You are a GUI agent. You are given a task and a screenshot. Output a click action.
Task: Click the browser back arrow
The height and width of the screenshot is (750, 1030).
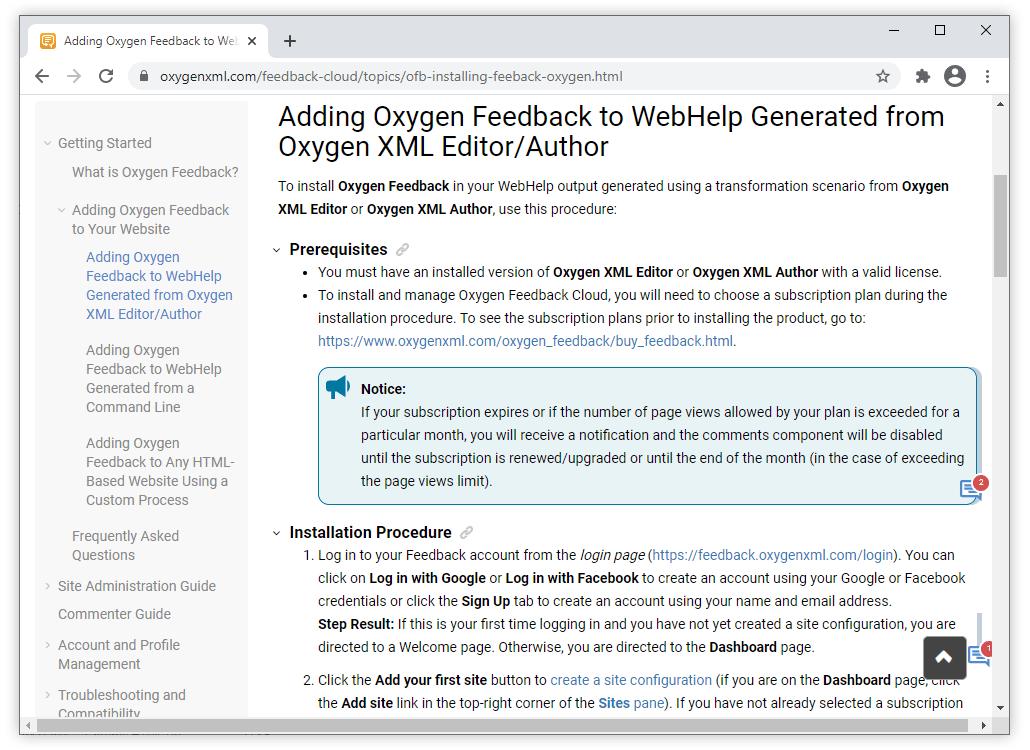point(42,76)
